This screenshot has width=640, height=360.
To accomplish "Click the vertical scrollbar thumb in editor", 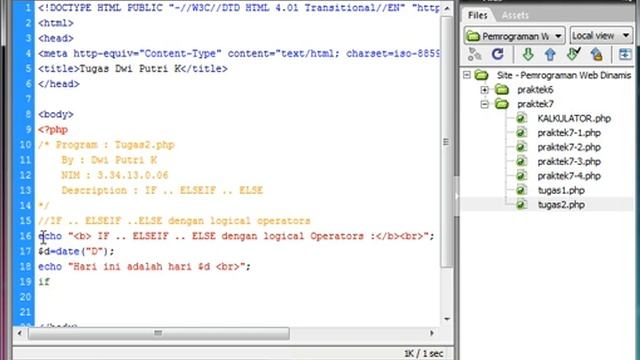I will click(x=447, y=142).
